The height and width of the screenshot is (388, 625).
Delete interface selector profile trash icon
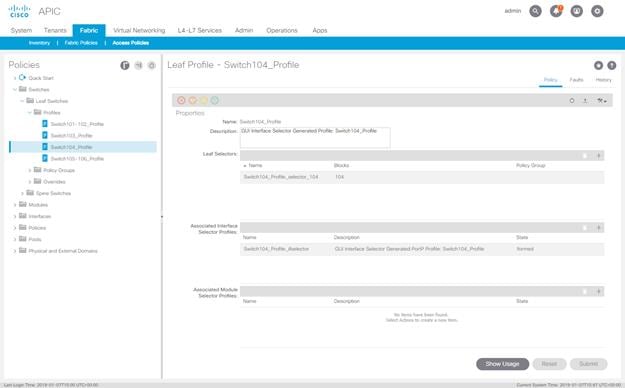click(585, 228)
